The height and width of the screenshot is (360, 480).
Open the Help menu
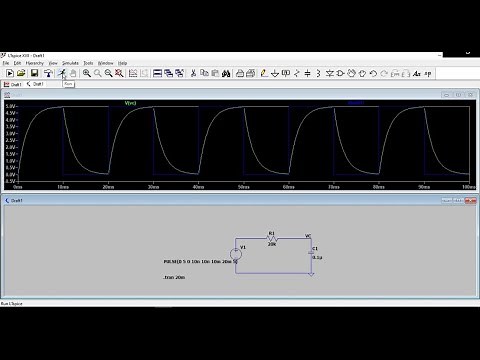click(122, 63)
